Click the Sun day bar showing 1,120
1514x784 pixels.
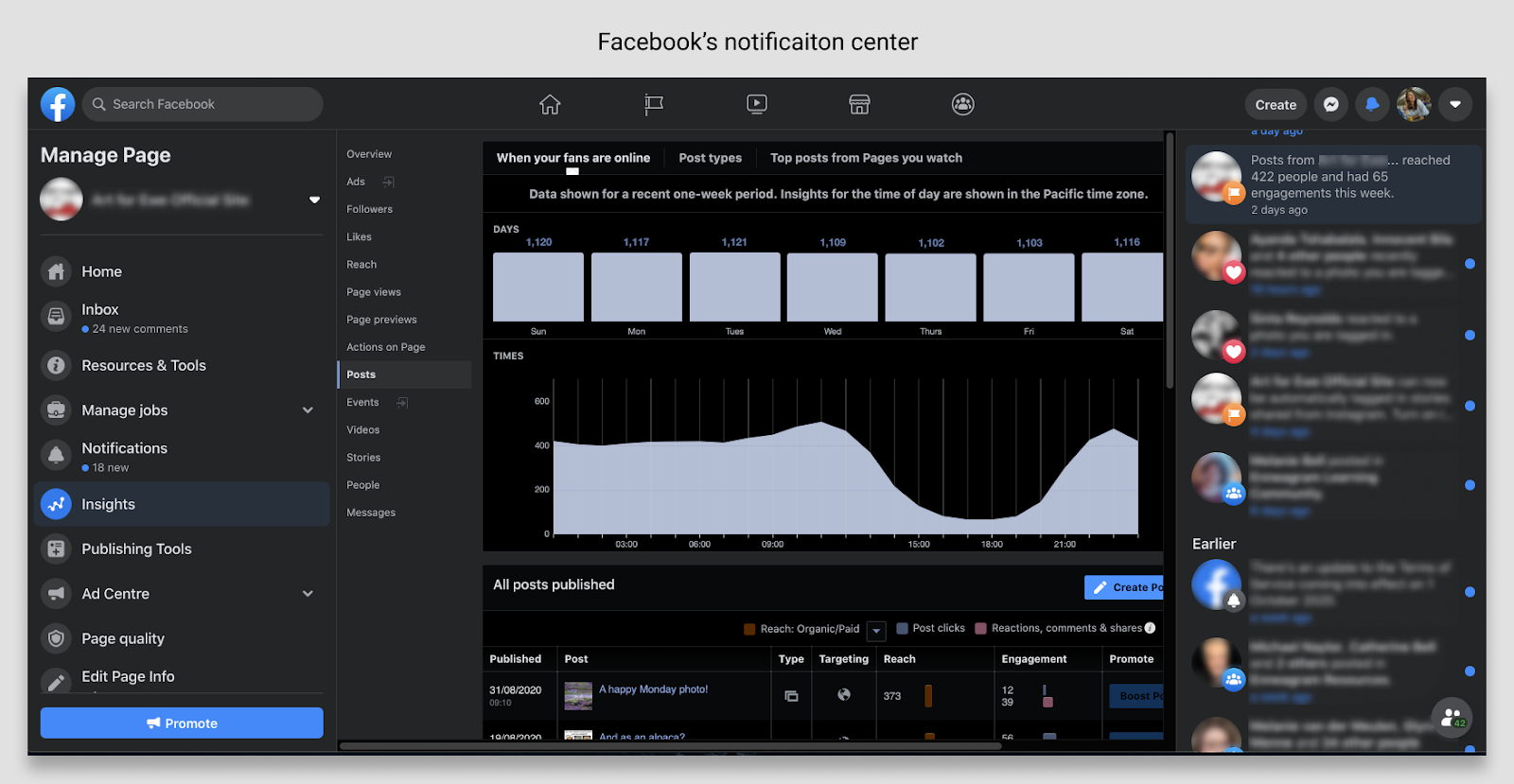(x=538, y=287)
